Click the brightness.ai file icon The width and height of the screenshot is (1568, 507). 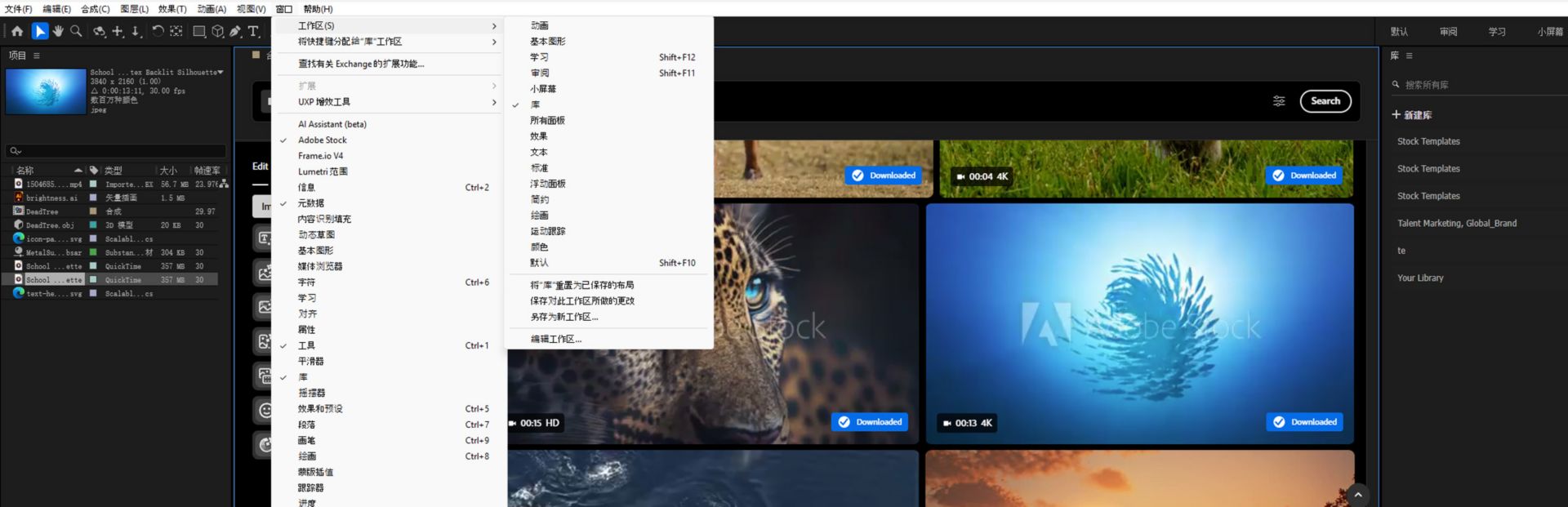(x=19, y=198)
